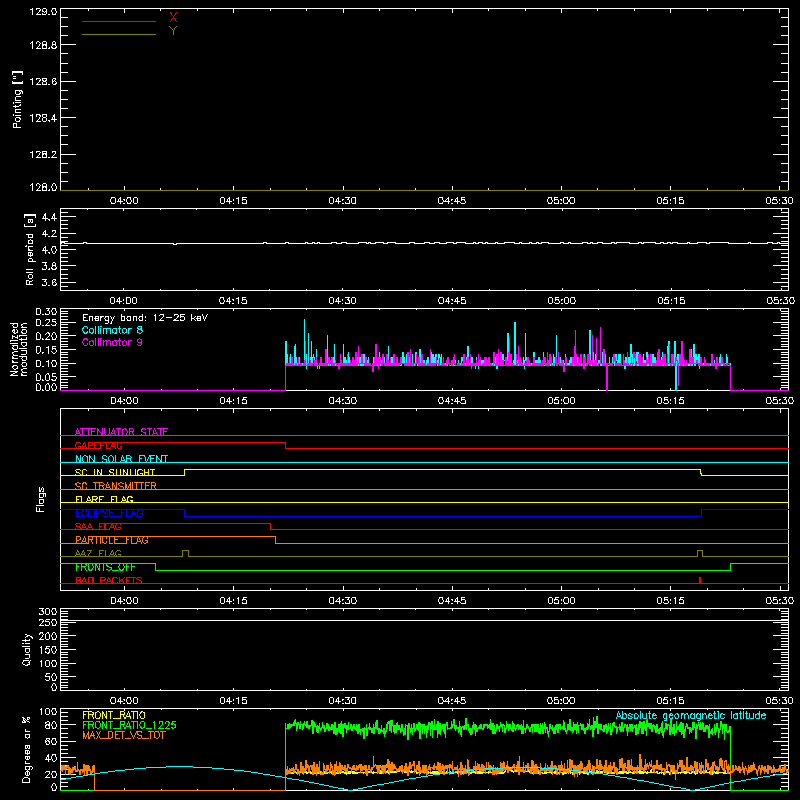Click the magenta 'Collimator 9' legend

point(112,342)
